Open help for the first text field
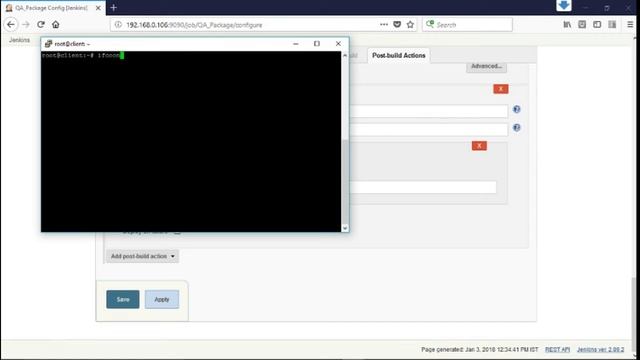This screenshot has width=640, height=360. [x=516, y=109]
